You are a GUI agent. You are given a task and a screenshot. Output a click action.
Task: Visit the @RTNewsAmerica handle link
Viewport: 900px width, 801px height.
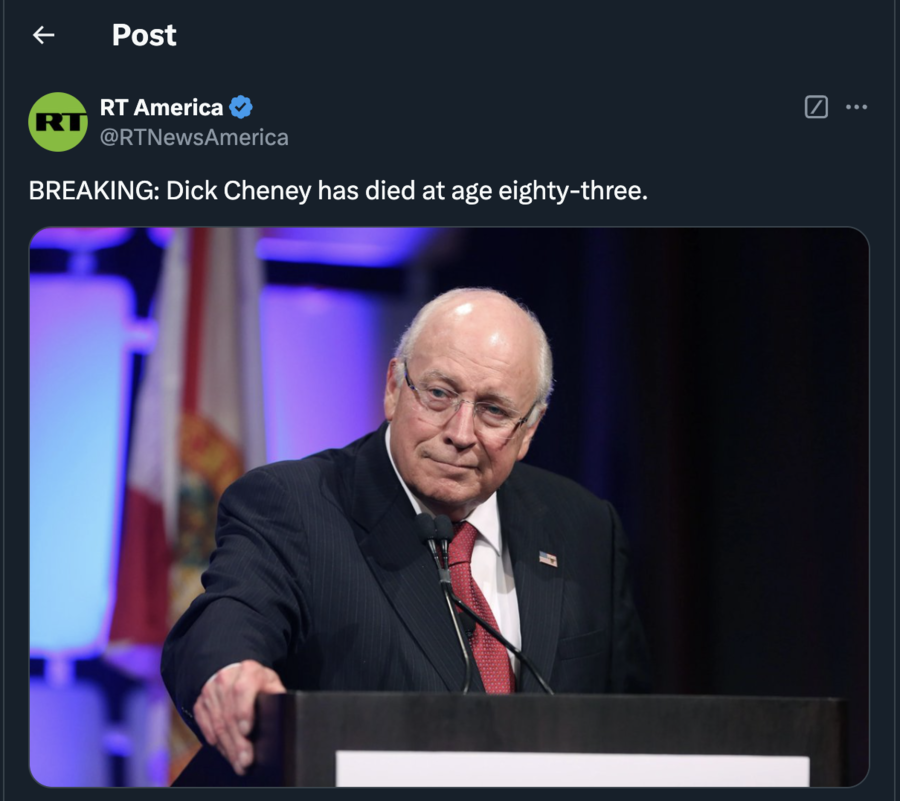[x=194, y=138]
